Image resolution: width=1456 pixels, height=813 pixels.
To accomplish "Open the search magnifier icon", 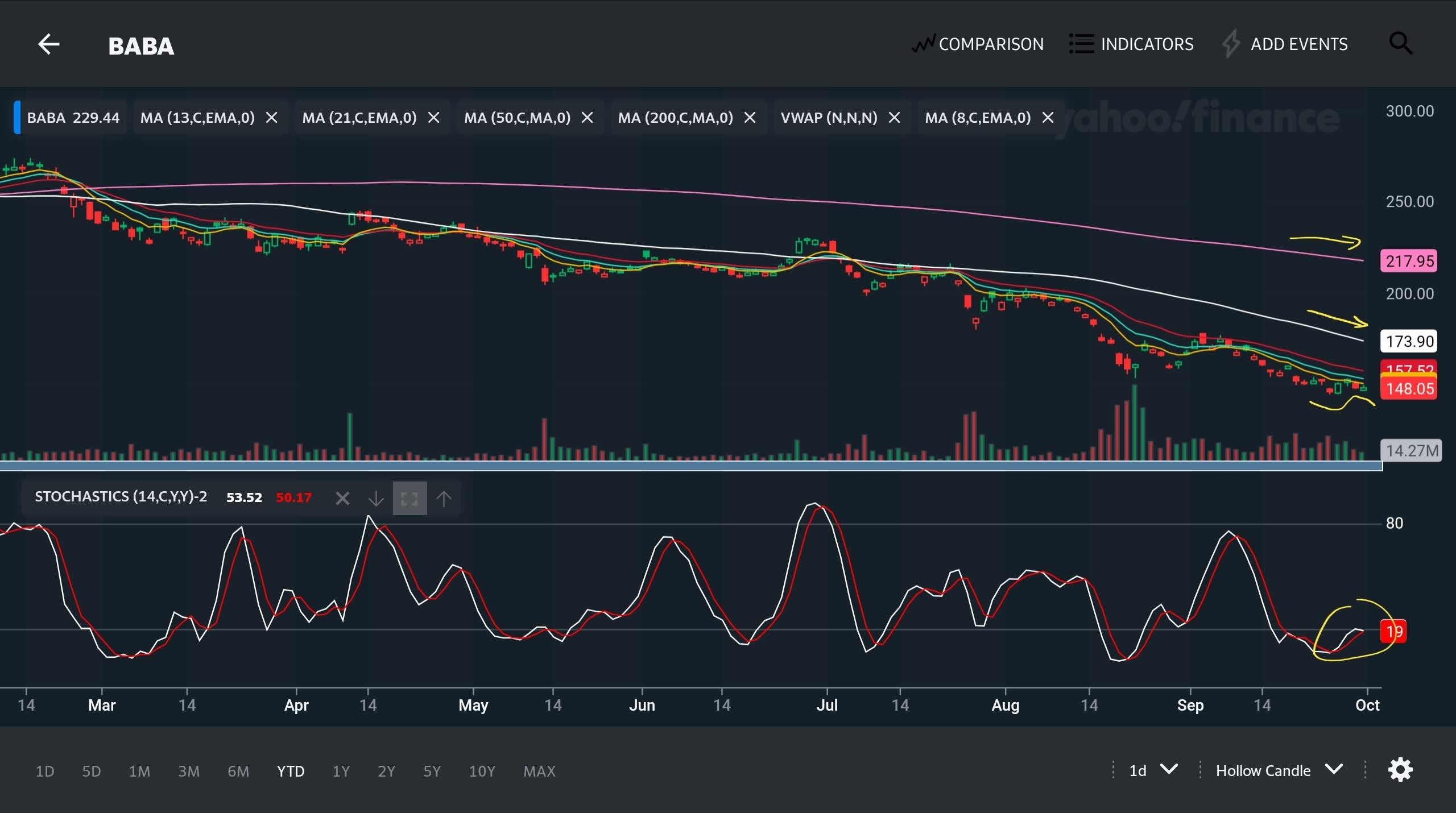I will (x=1400, y=43).
